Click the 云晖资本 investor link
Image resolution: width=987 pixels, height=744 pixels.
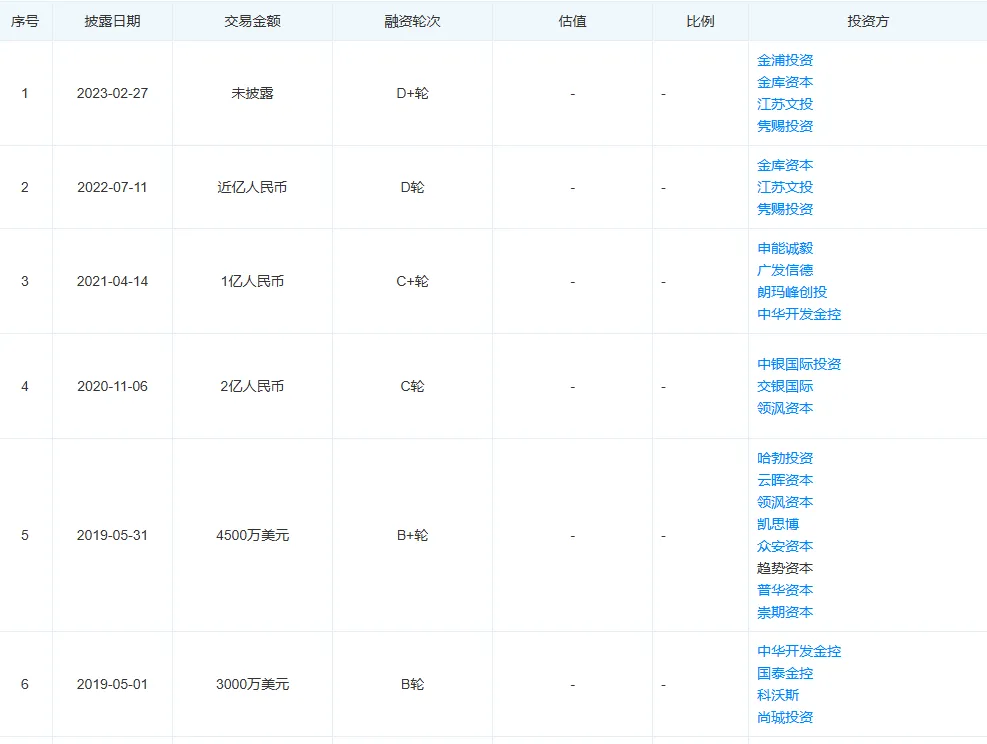pyautogui.click(x=785, y=480)
